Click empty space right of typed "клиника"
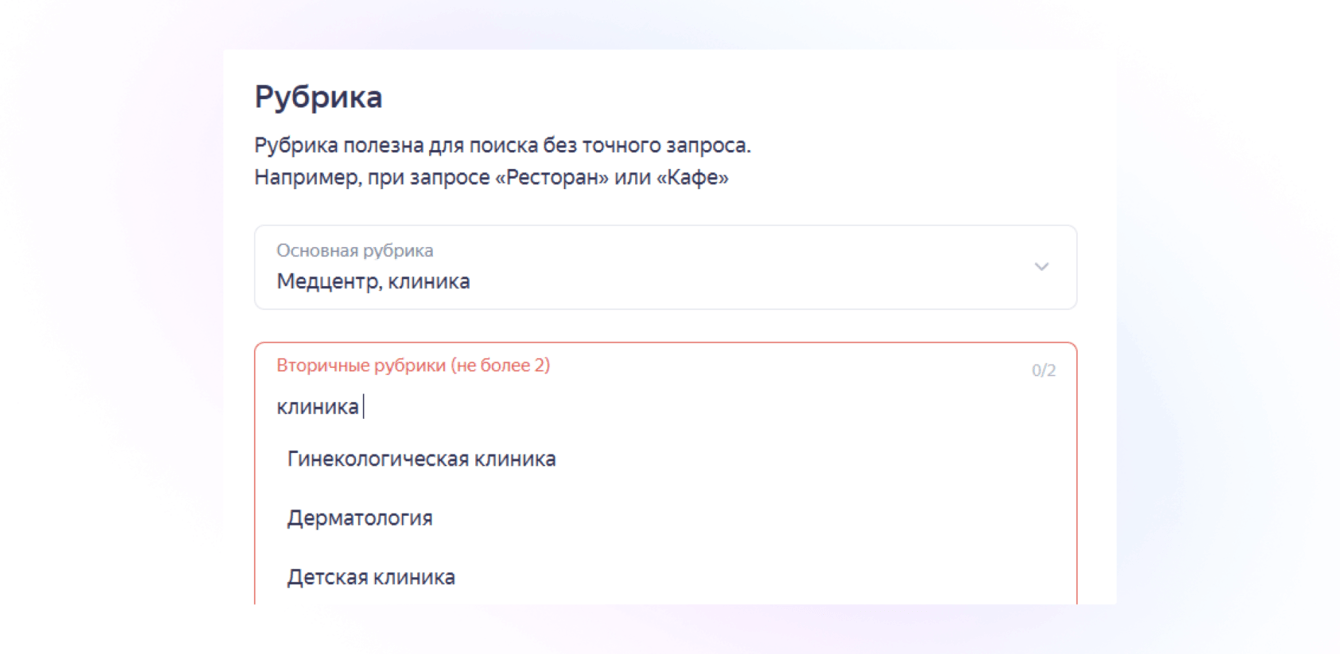 [700, 408]
